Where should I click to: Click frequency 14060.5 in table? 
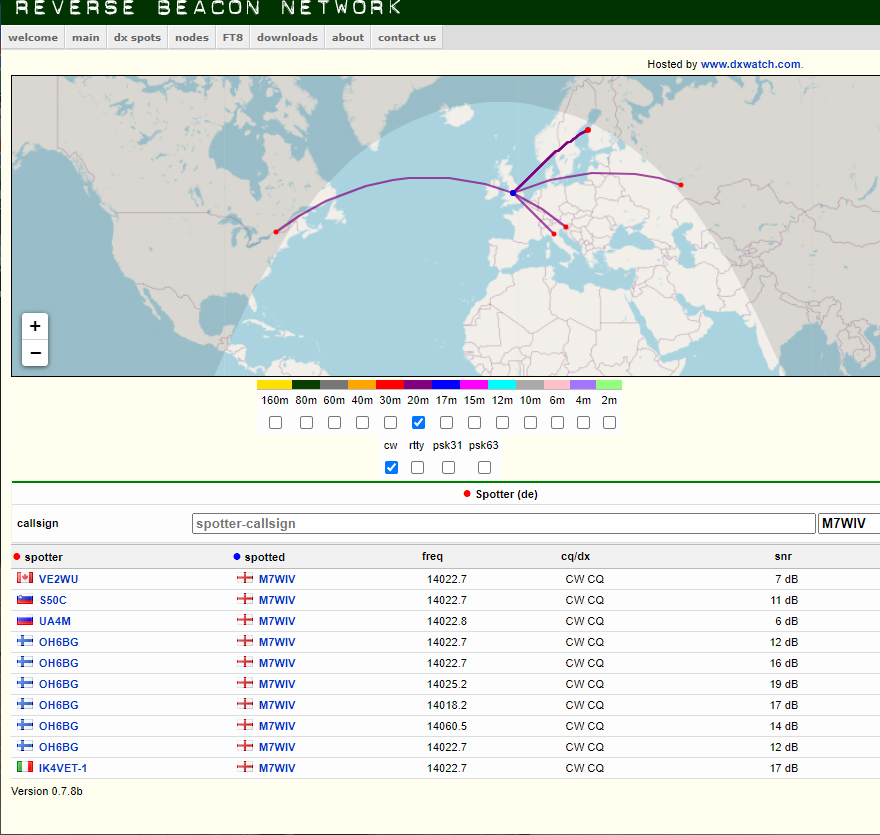(x=447, y=726)
